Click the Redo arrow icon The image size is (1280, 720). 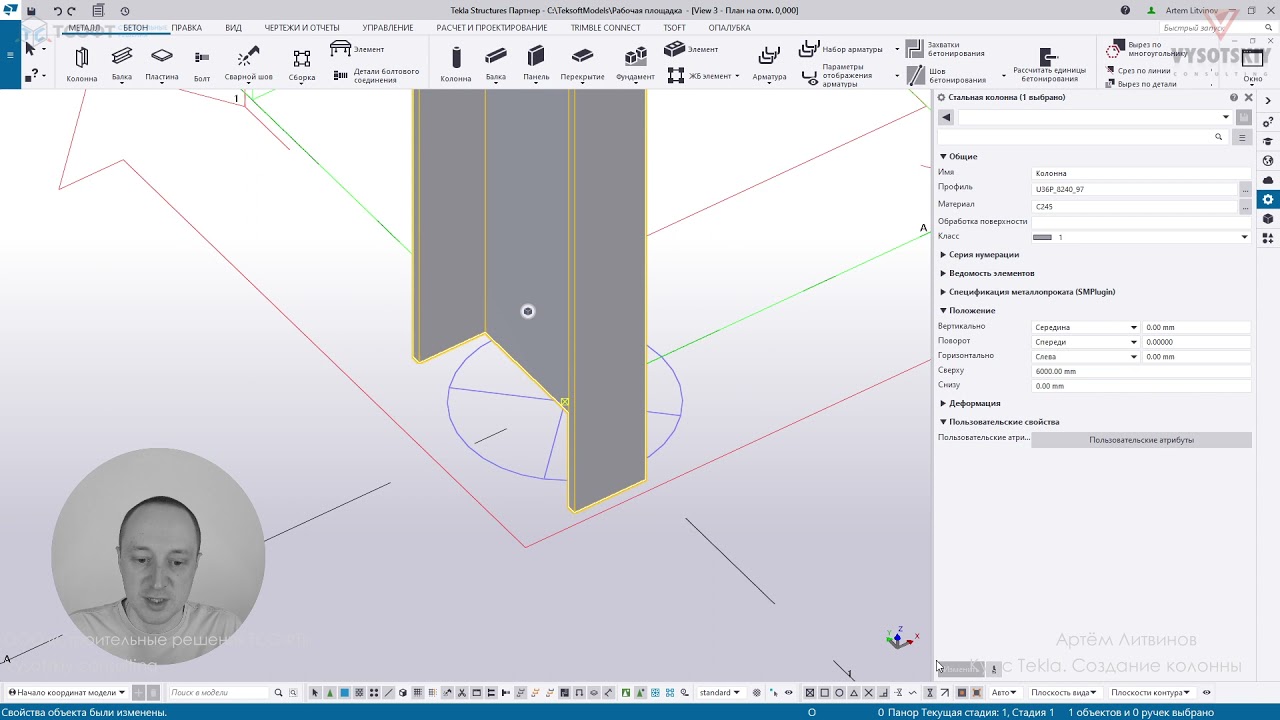point(71,11)
